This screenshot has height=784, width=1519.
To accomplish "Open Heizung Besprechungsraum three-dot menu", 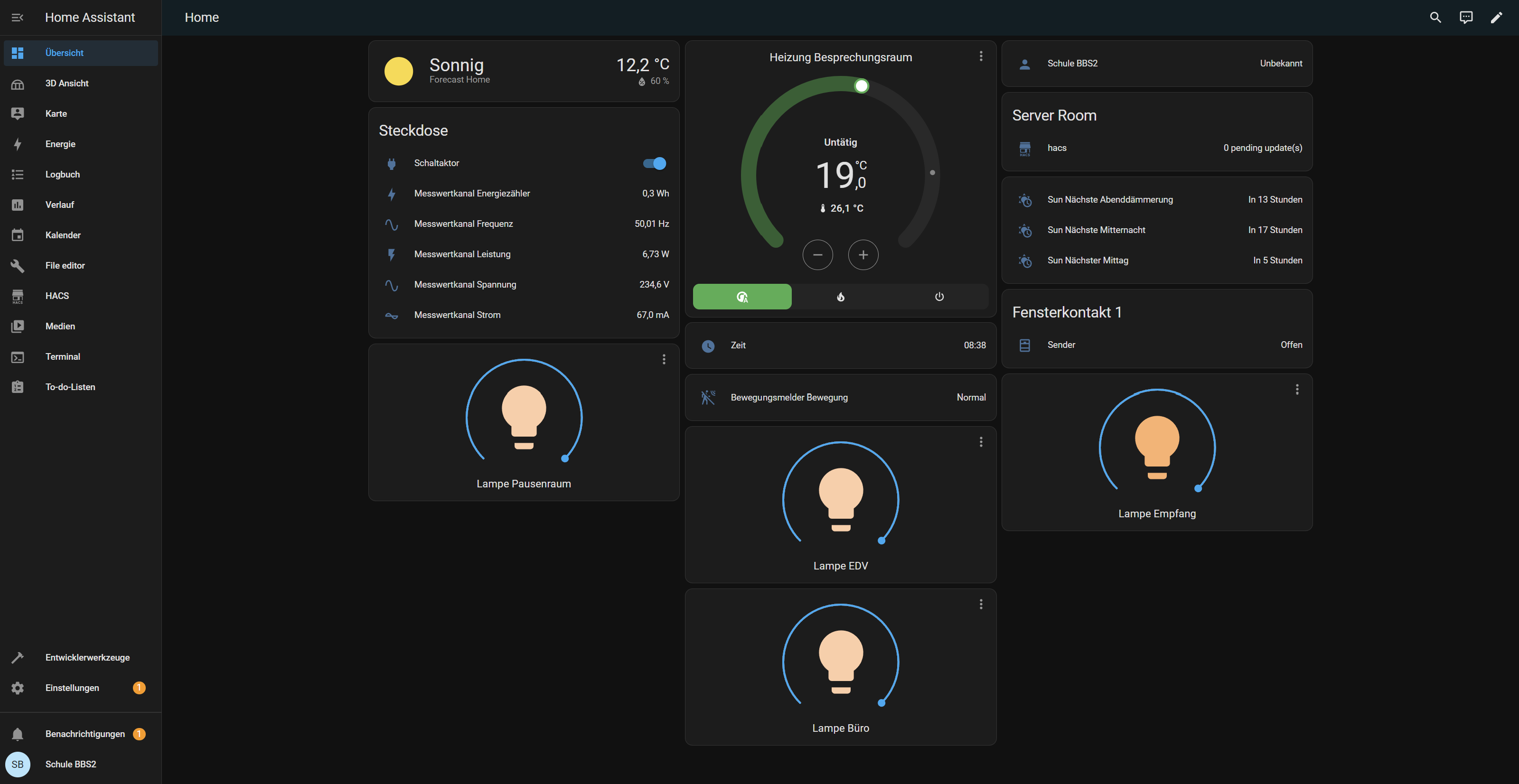I will (x=981, y=56).
